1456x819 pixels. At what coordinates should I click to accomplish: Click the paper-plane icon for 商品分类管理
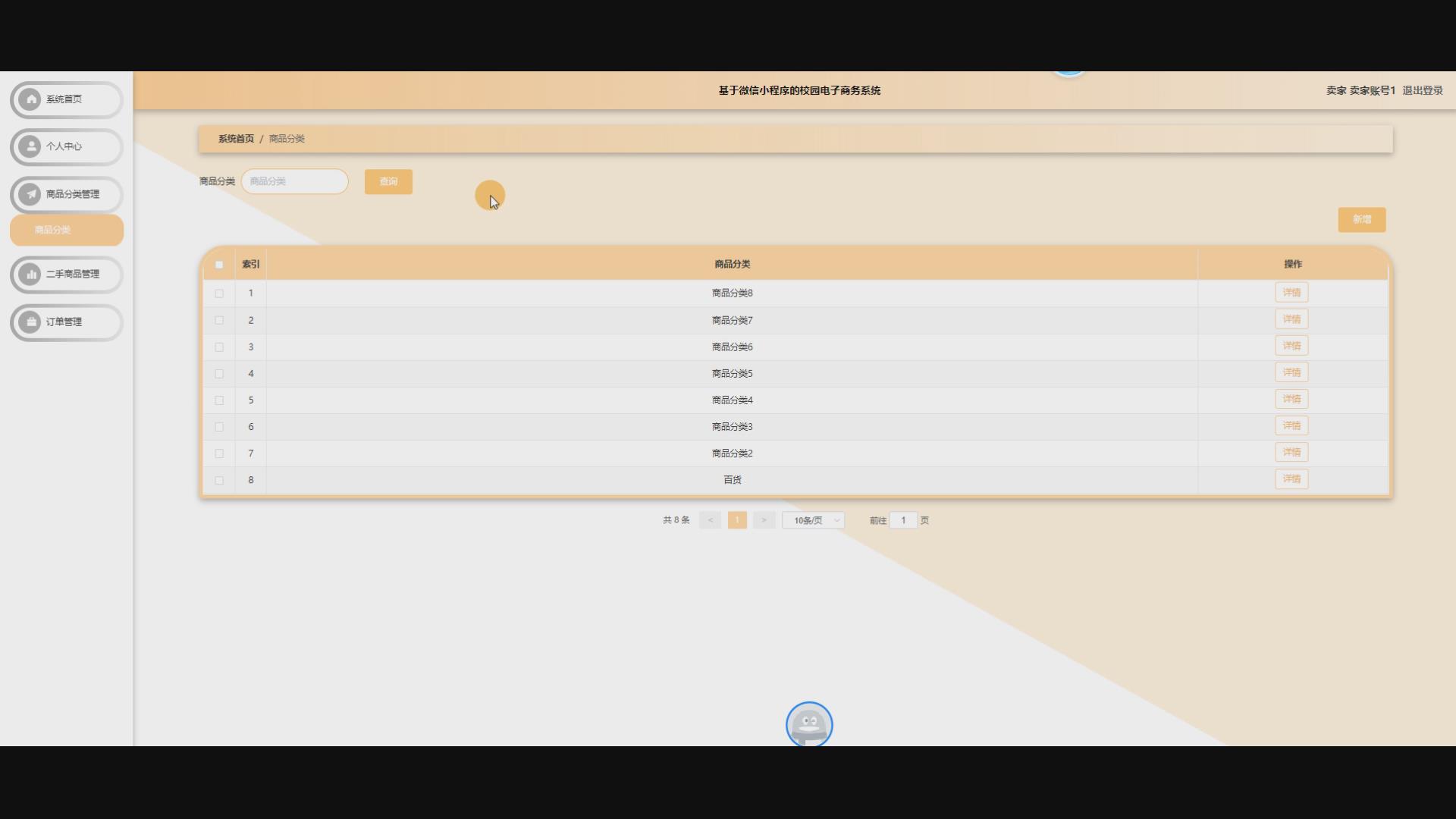30,194
